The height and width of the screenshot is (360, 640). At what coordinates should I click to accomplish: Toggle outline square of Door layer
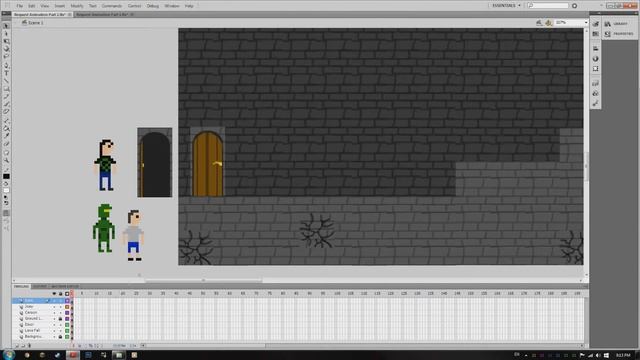click(67, 324)
